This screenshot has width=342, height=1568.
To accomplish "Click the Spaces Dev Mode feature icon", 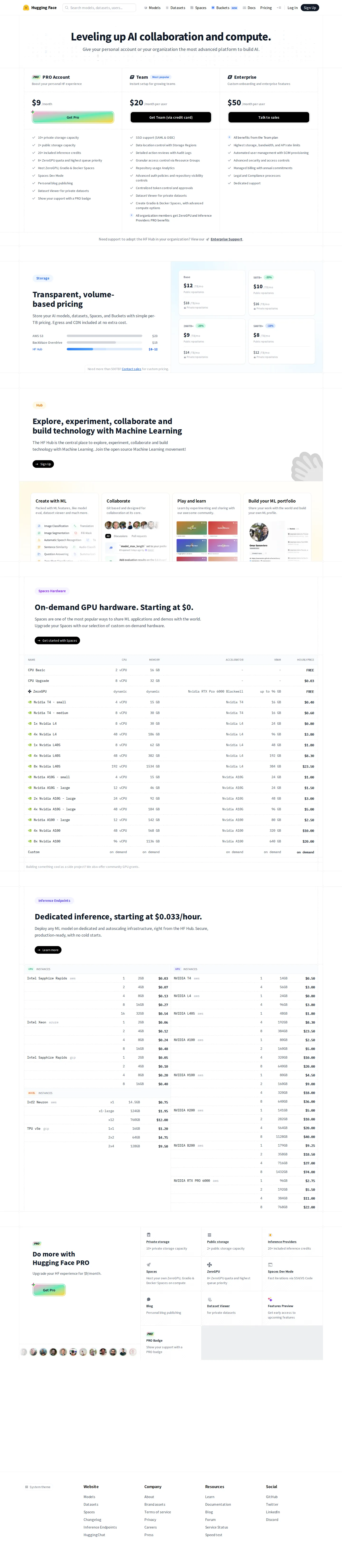I will coord(270,1265).
